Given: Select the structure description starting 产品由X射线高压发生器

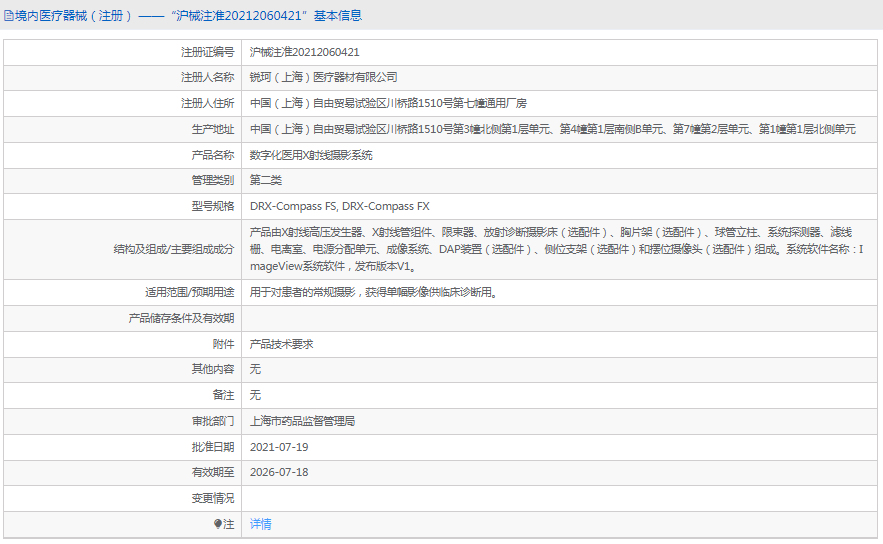Looking at the screenshot, I should pos(557,249).
